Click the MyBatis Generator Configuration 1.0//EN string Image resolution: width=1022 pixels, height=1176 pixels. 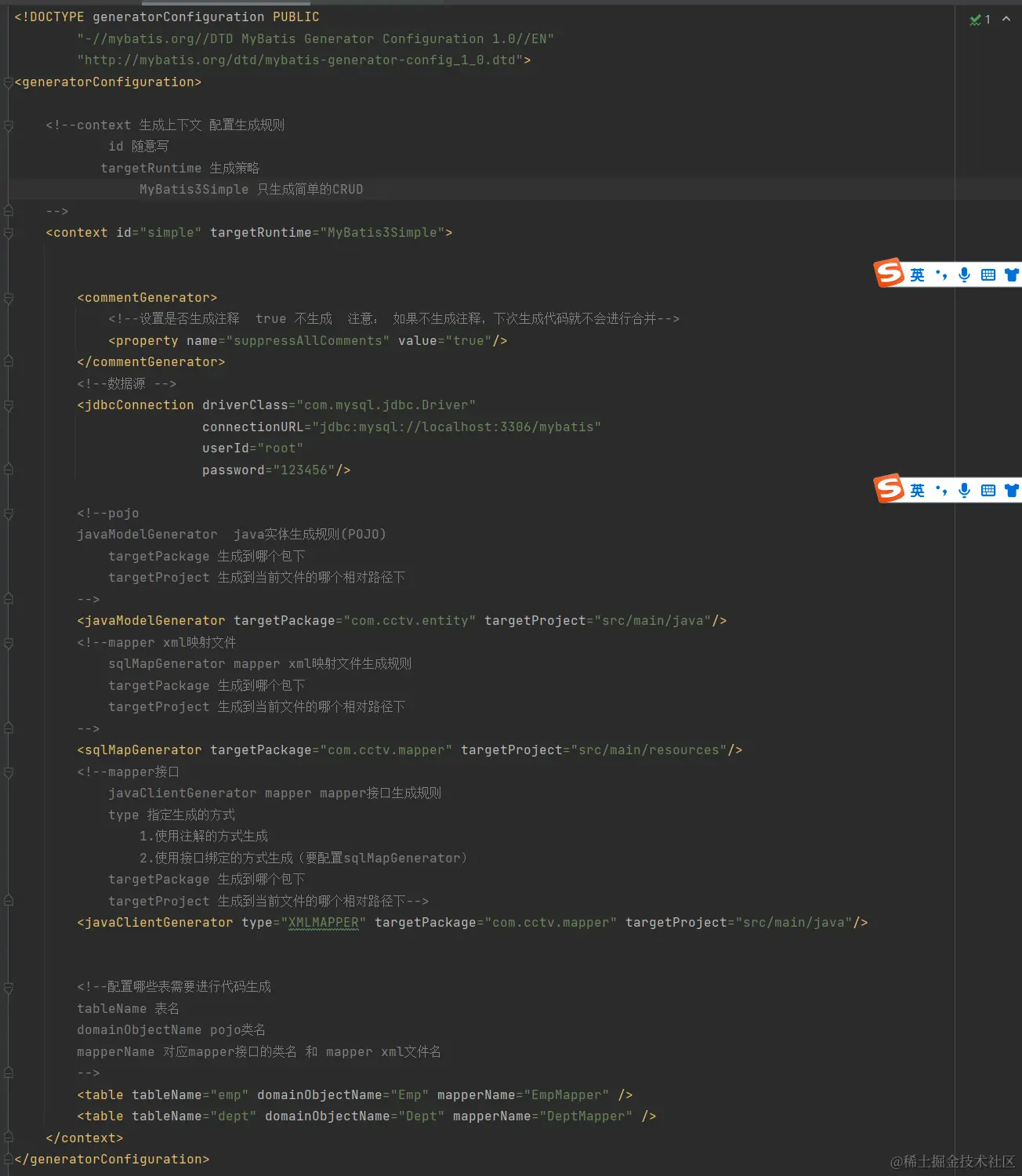tap(316, 39)
